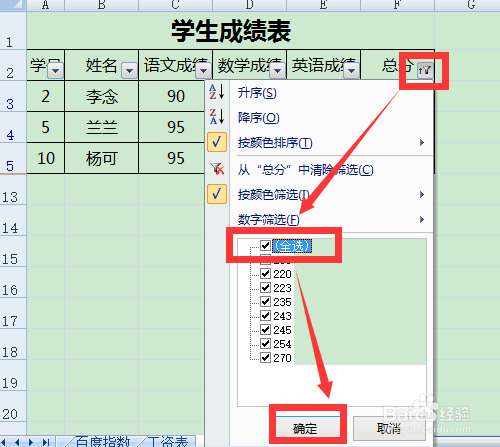Image resolution: width=500 pixels, height=447 pixels.
Task: Click the select-all corner of the worksheet
Action: 13,5
